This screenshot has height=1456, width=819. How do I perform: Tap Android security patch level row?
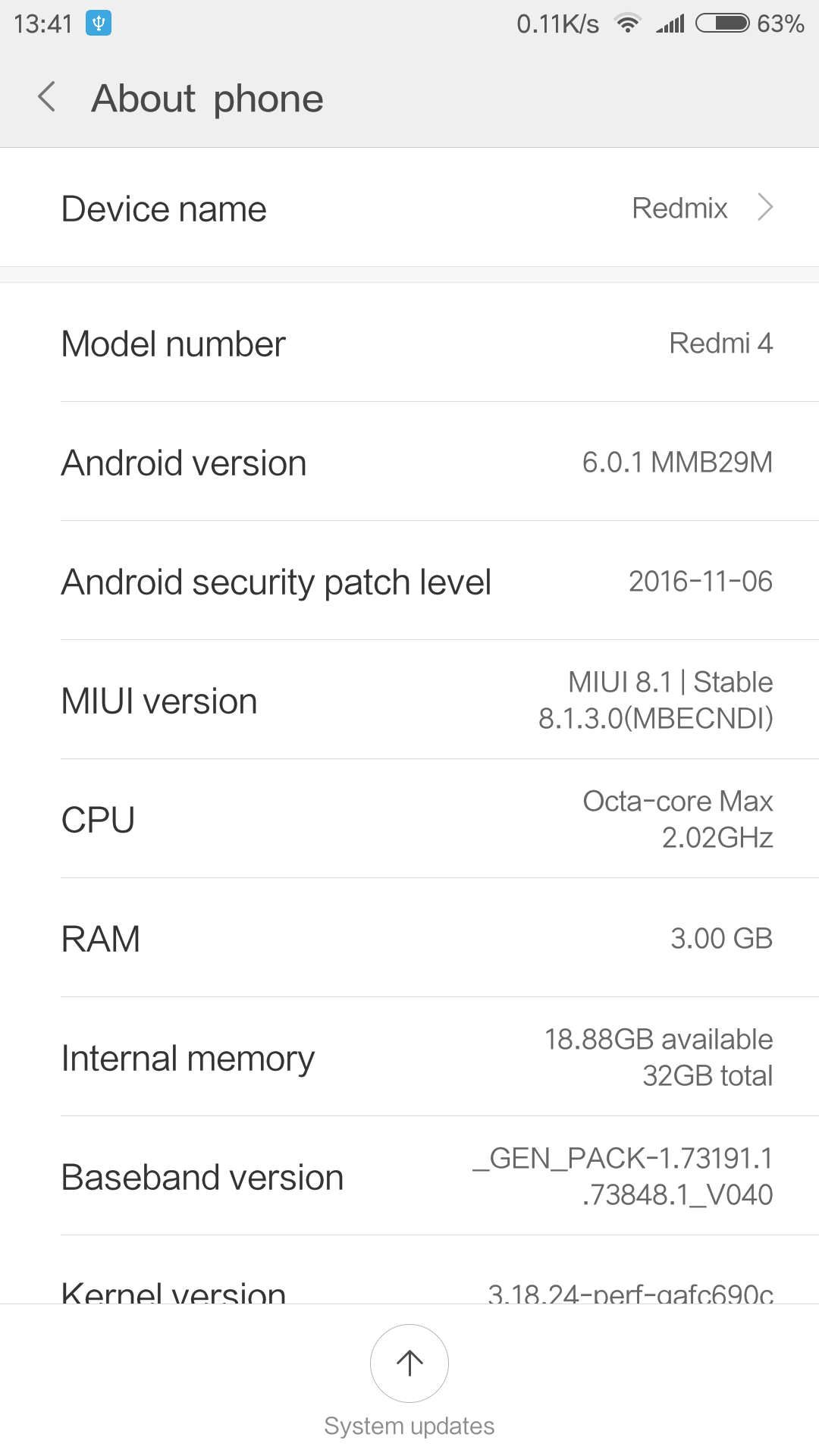click(409, 582)
